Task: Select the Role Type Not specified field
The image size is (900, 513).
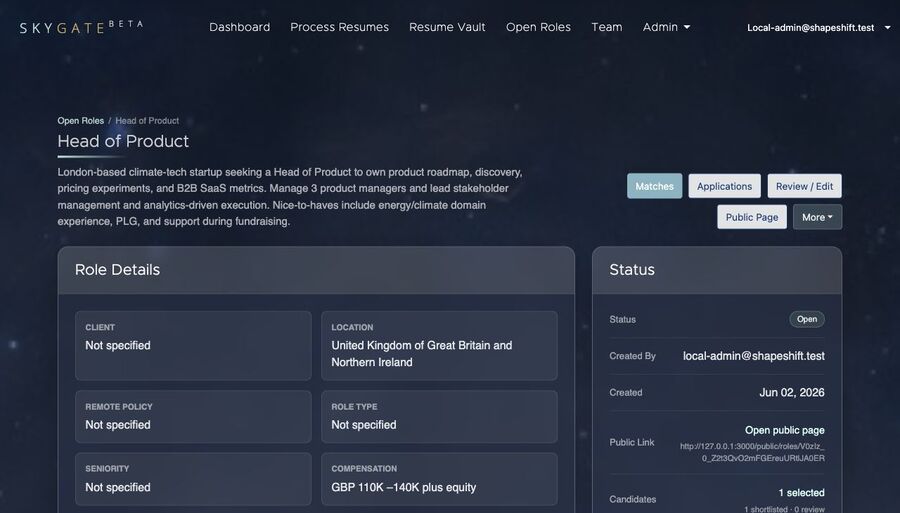Action: point(439,417)
